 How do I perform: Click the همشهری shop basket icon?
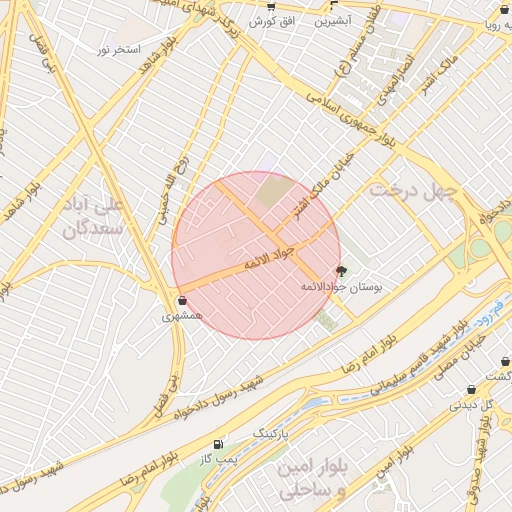click(182, 301)
